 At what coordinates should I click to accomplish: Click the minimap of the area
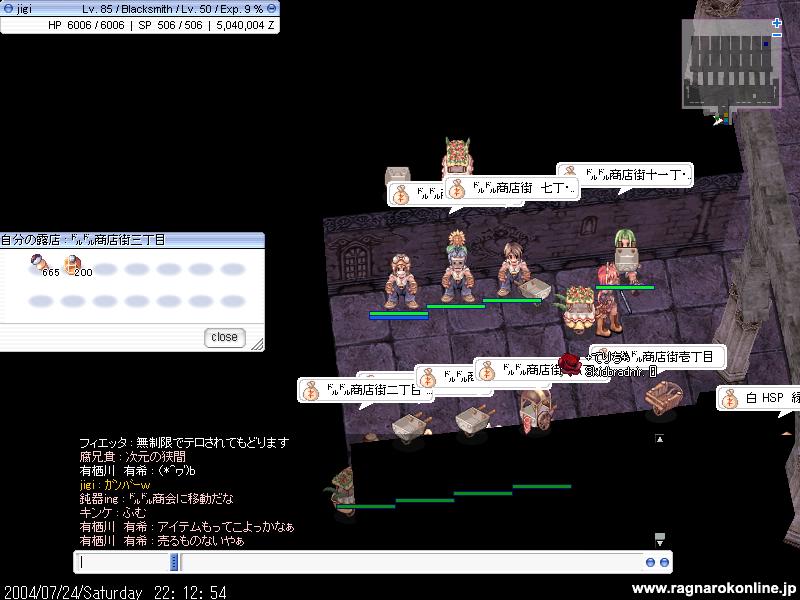coord(731,64)
